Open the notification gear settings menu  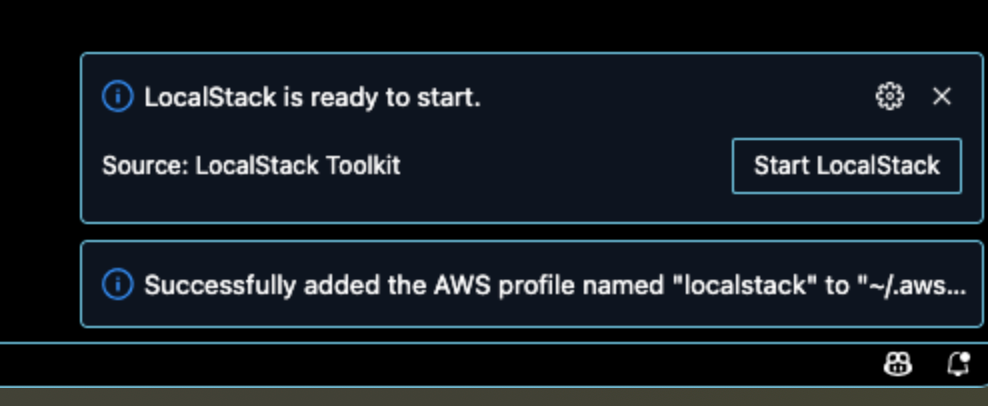click(889, 96)
